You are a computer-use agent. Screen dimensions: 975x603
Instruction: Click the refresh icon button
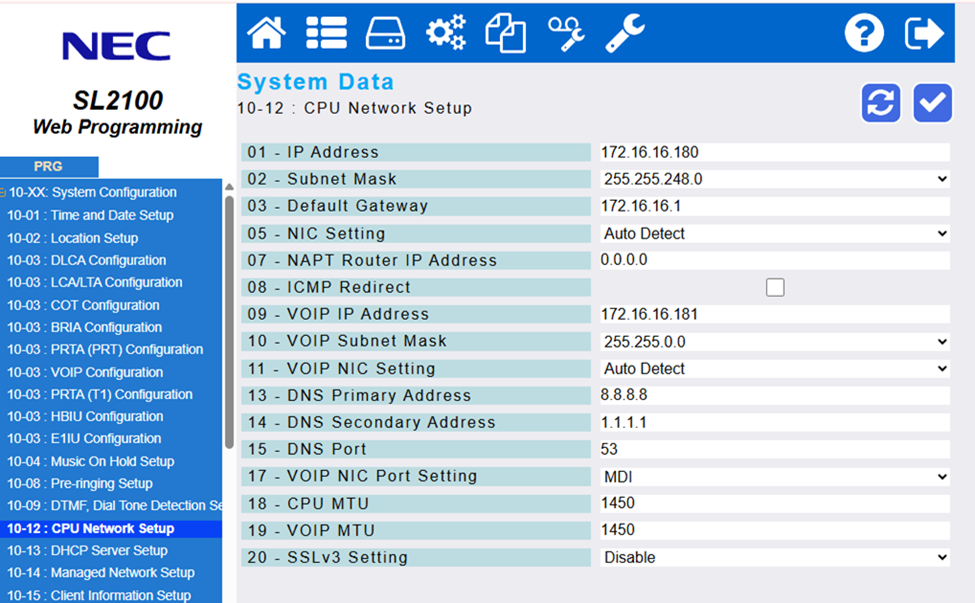881,103
